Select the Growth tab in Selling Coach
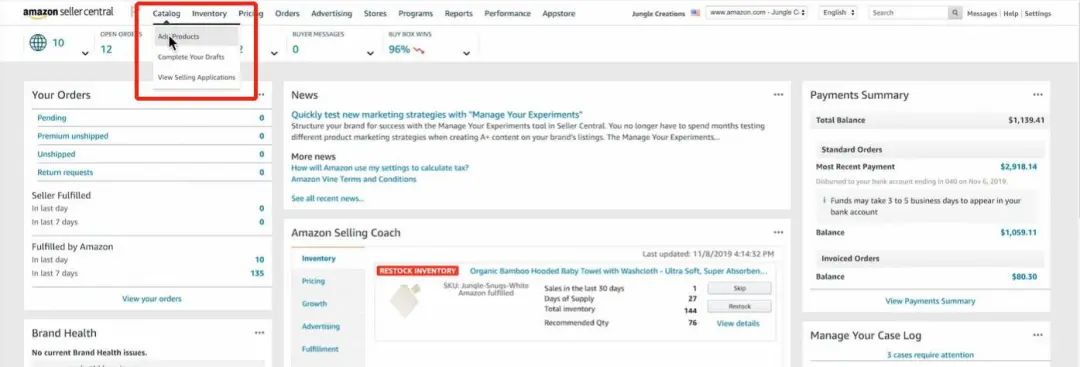The height and width of the screenshot is (367, 1080). (314, 304)
